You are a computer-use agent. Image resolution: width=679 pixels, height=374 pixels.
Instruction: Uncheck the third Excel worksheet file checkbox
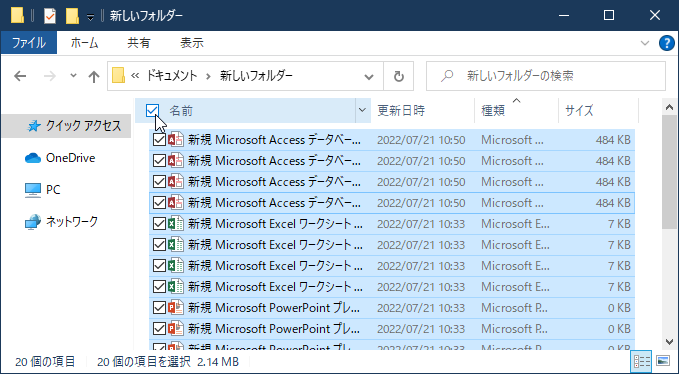point(159,266)
